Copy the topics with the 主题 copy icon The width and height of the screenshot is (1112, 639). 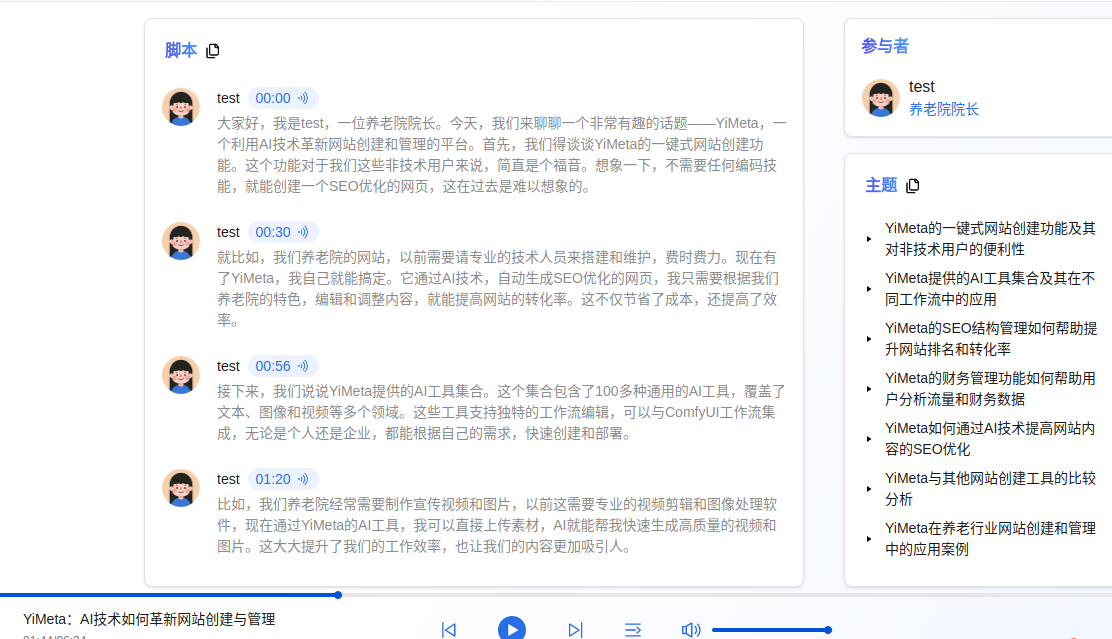coord(913,185)
